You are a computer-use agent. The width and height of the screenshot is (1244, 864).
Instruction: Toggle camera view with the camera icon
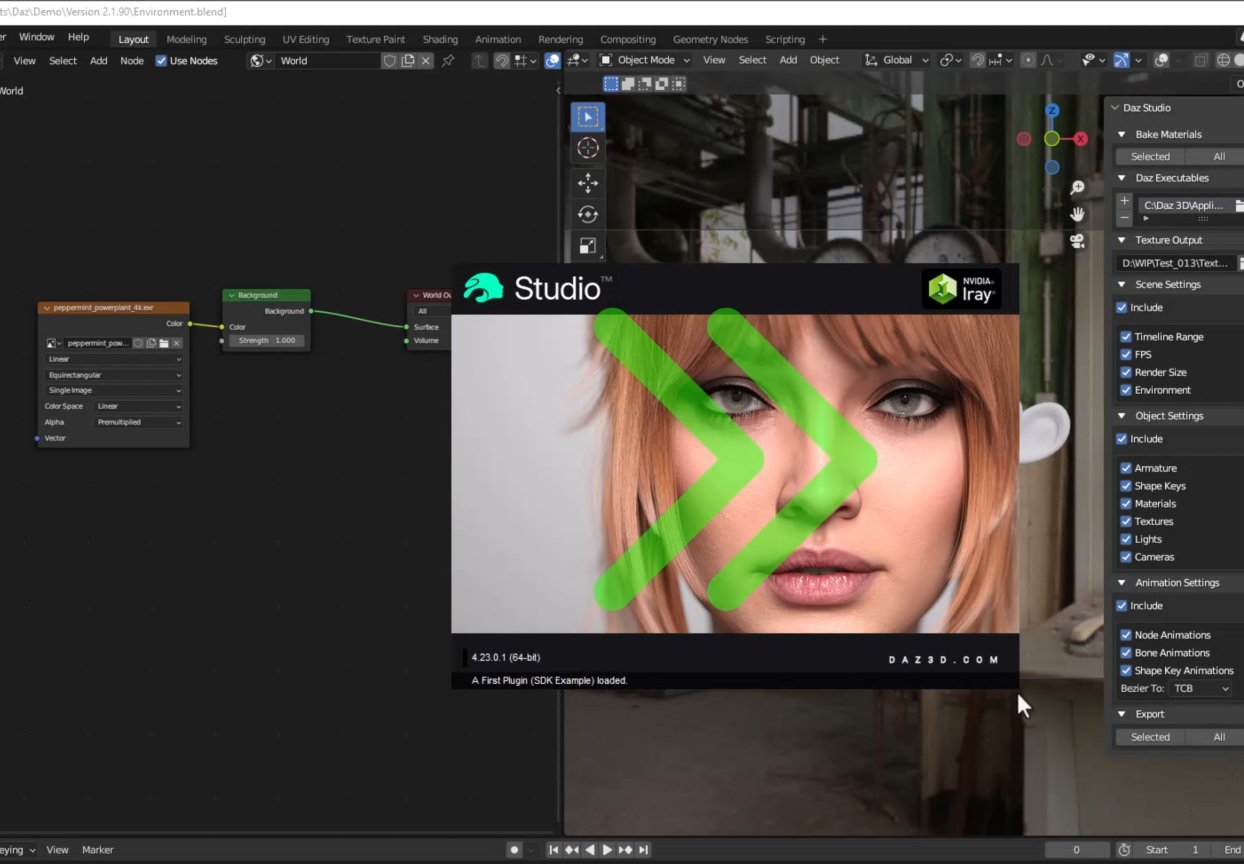(x=1078, y=241)
